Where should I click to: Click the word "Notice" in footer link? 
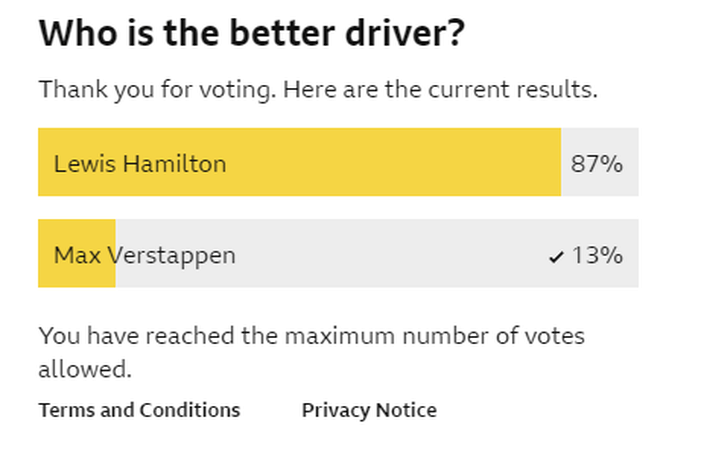406,410
